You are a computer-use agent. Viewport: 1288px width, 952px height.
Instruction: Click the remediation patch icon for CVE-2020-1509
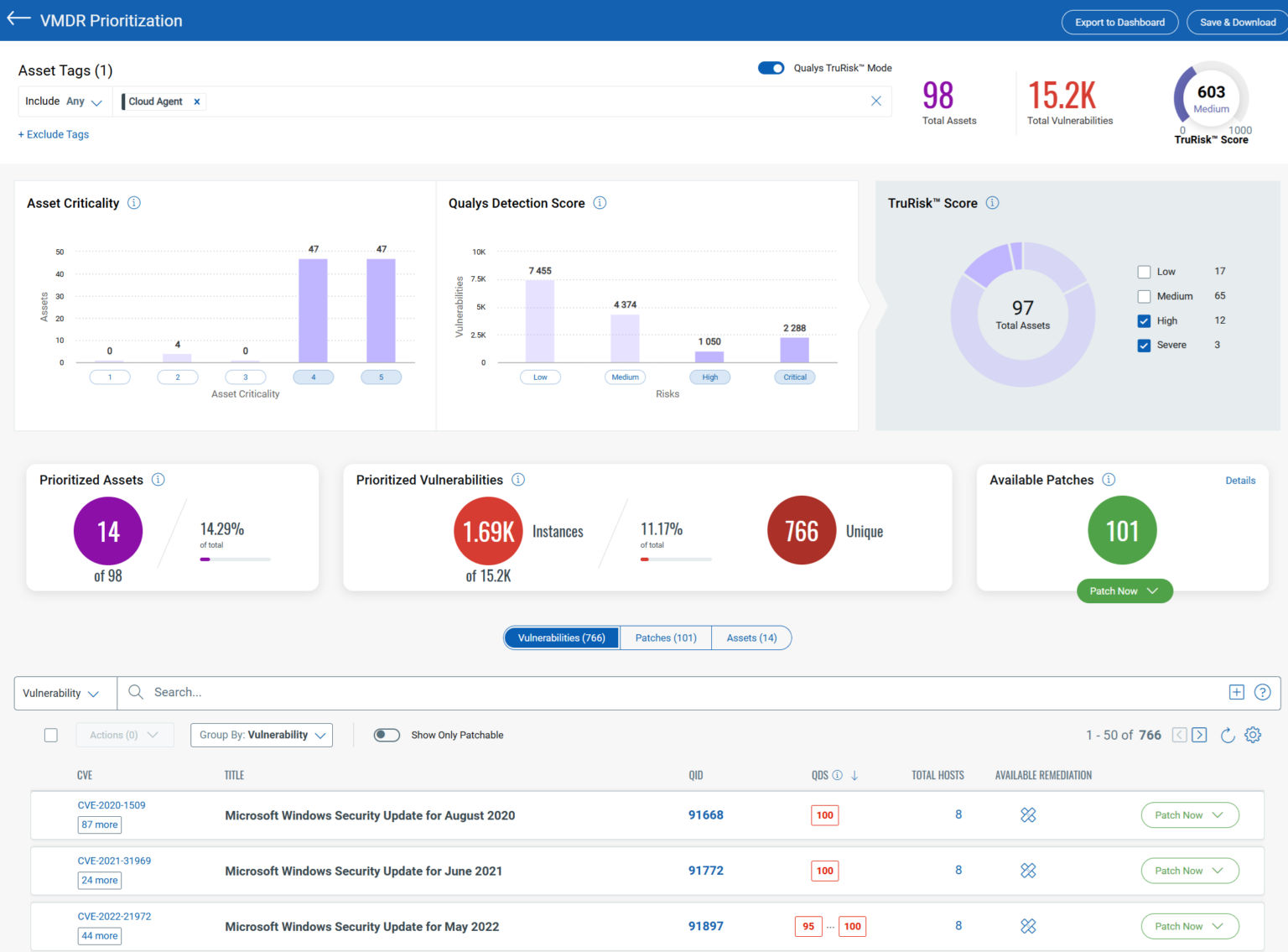(1028, 814)
